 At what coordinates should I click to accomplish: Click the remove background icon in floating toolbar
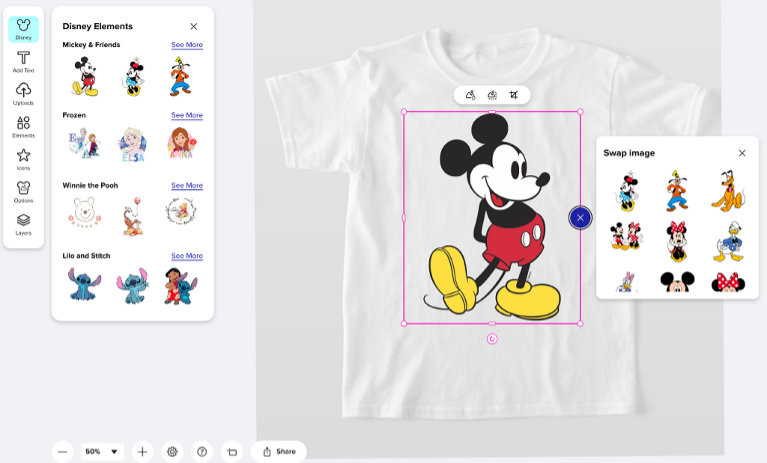point(493,95)
